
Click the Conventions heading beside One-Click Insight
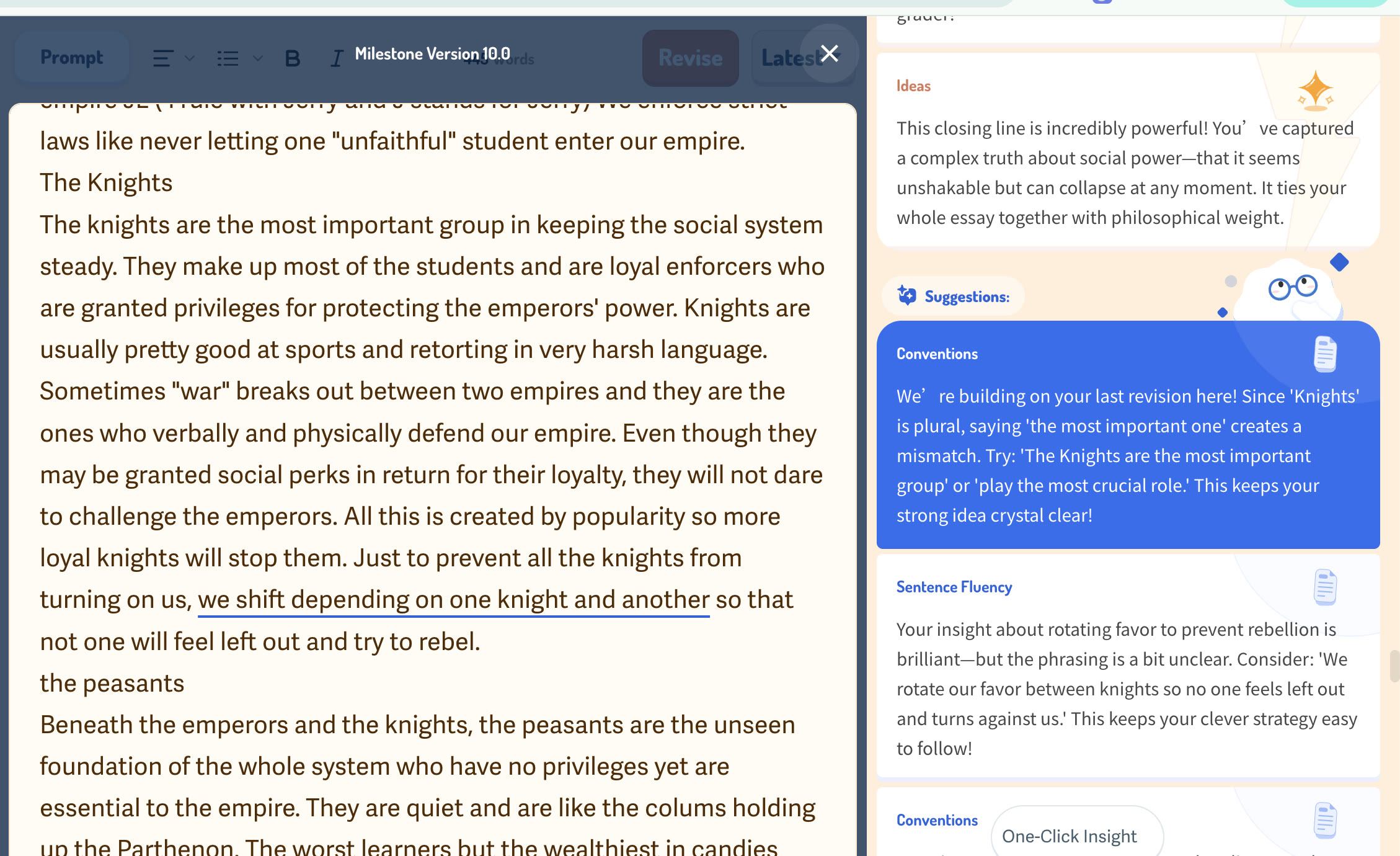point(937,820)
